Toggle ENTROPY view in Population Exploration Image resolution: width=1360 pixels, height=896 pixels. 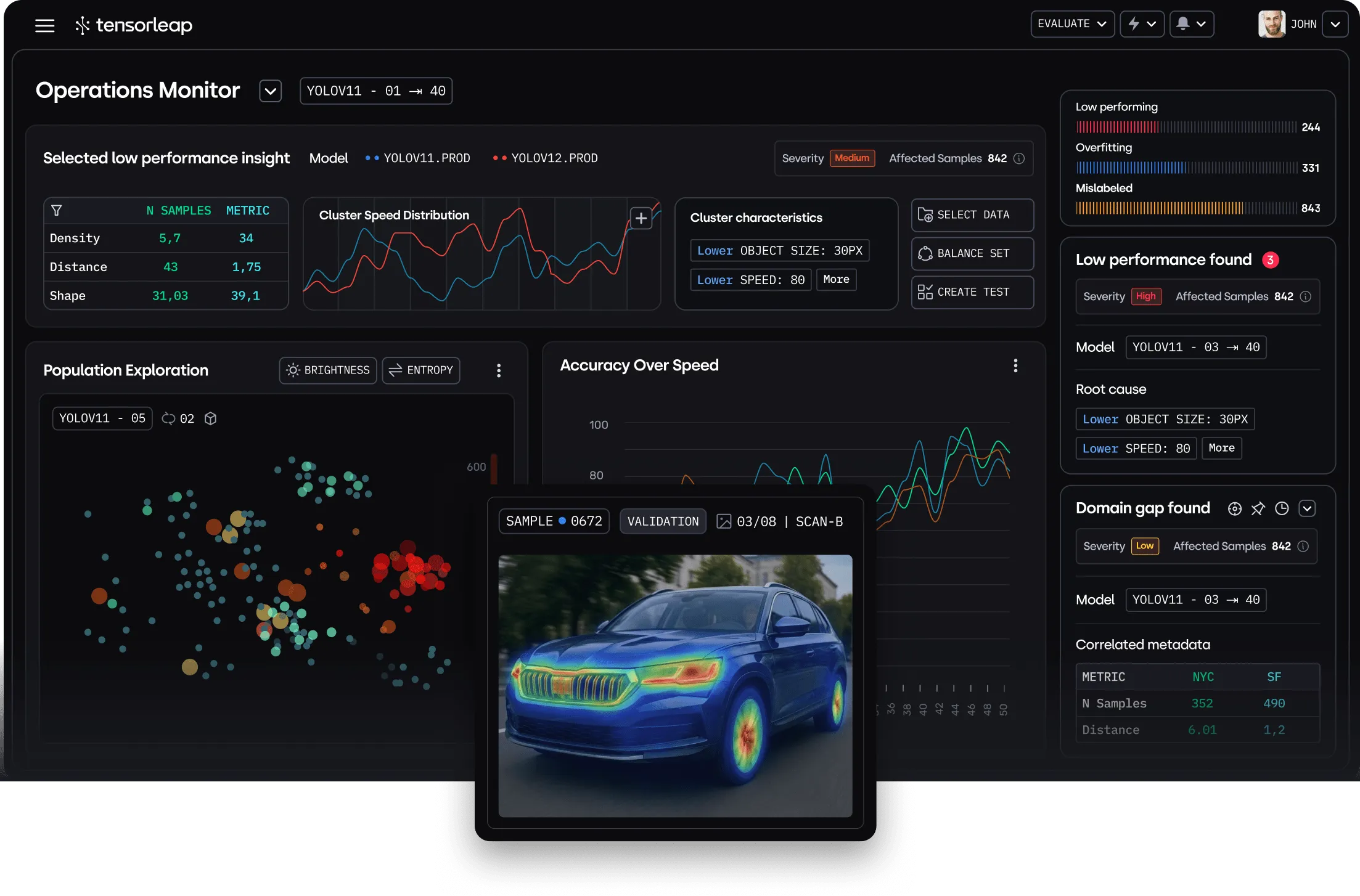(420, 370)
